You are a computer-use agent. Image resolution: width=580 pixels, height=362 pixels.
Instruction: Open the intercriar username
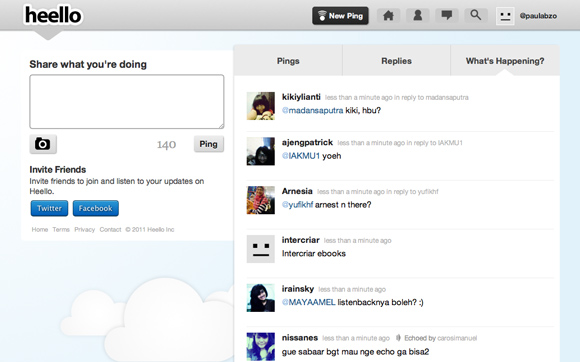pyautogui.click(x=301, y=240)
